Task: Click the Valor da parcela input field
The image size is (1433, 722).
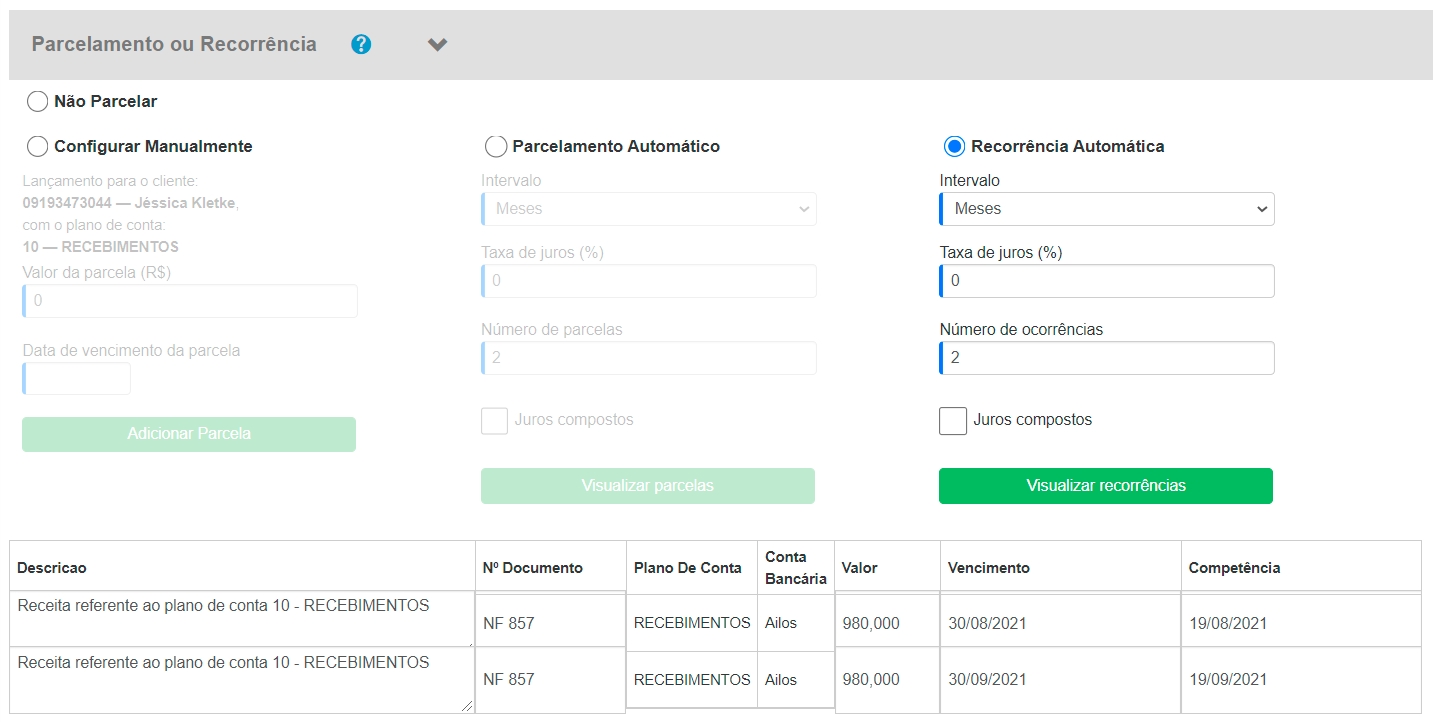Action: (190, 301)
